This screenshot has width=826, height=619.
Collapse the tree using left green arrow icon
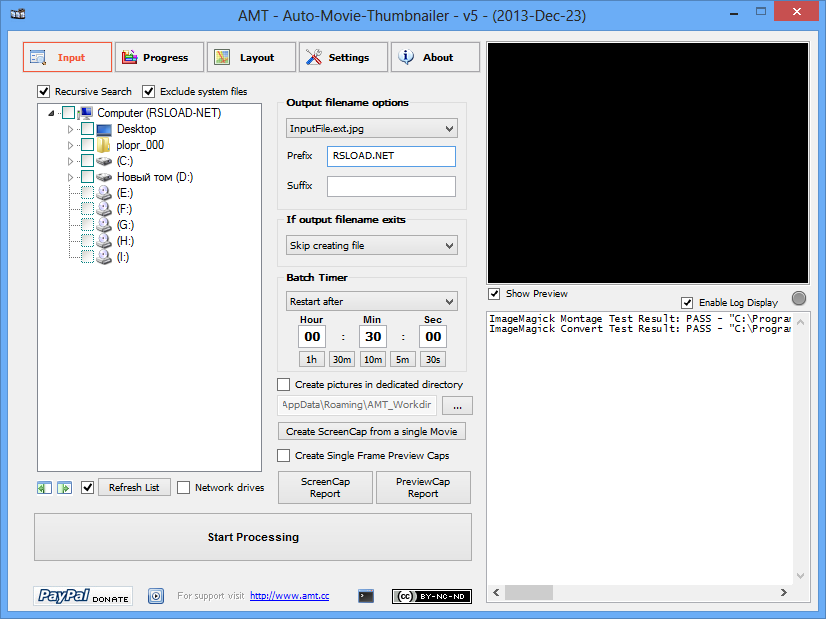click(x=42, y=487)
